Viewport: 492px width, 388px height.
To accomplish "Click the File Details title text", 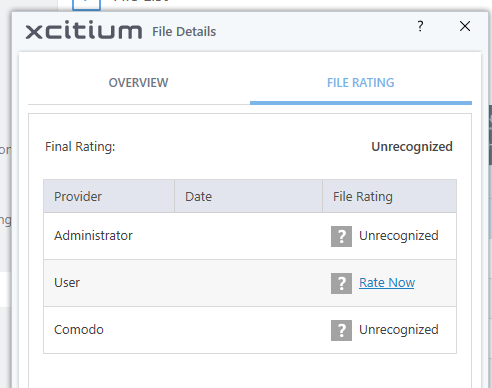I will pos(184,32).
